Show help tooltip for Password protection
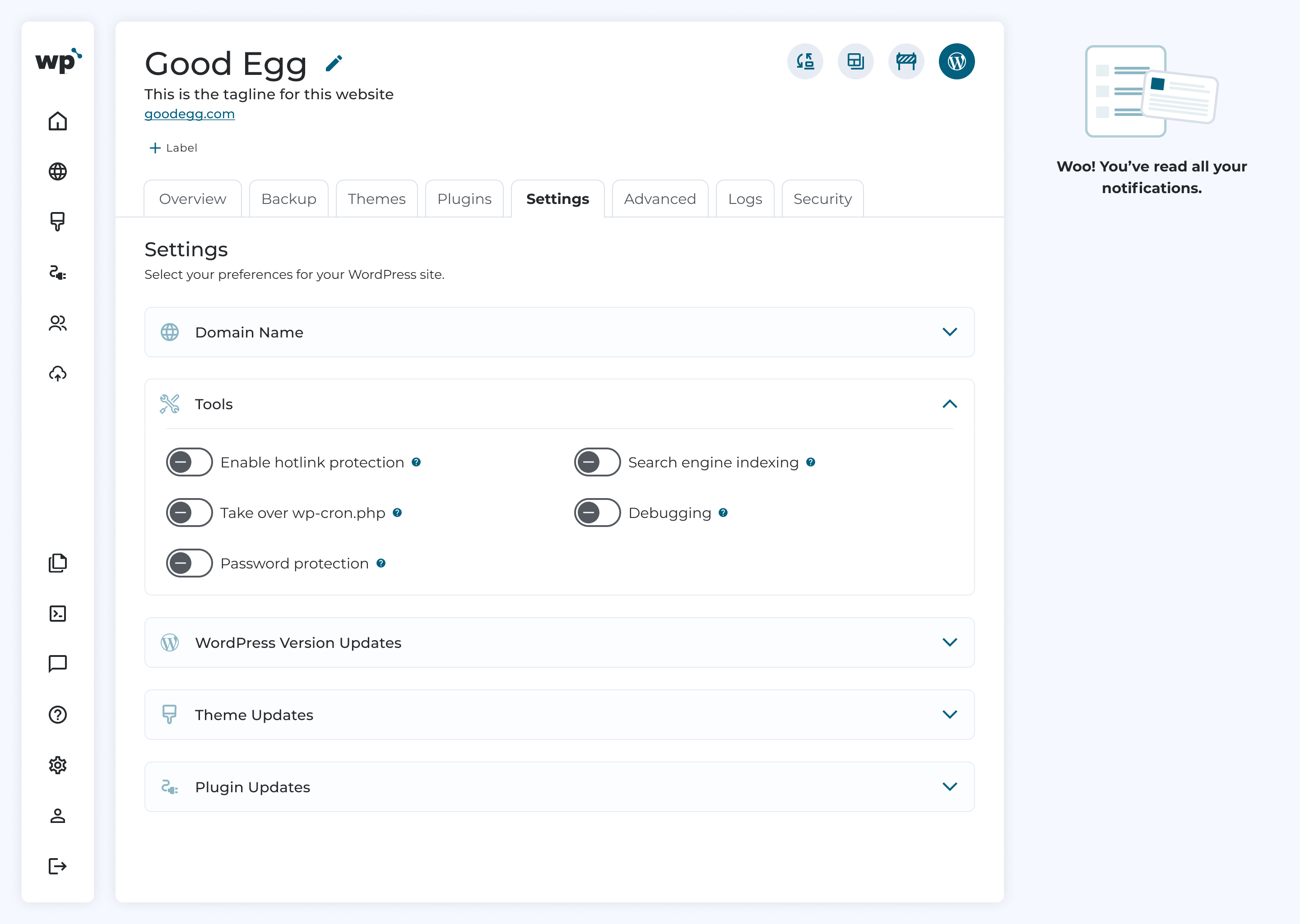This screenshot has width=1300, height=924. (381, 563)
